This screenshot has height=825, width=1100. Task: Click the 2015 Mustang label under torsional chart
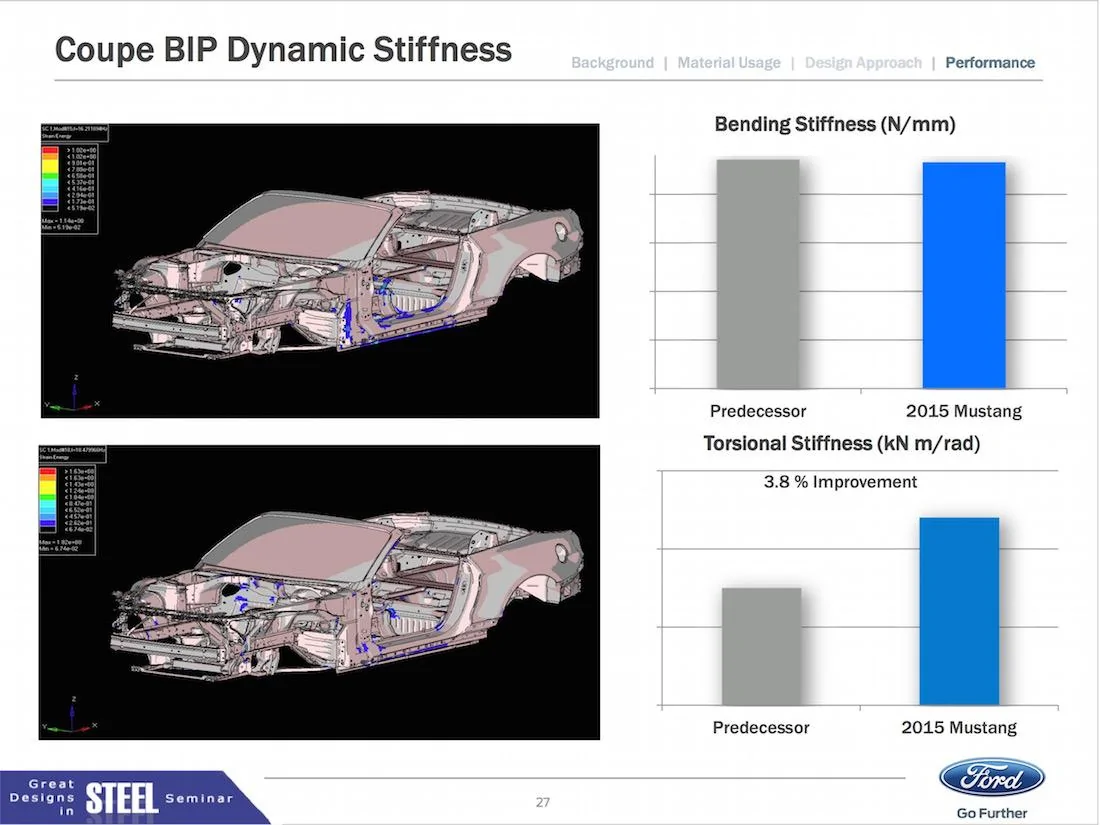959,727
